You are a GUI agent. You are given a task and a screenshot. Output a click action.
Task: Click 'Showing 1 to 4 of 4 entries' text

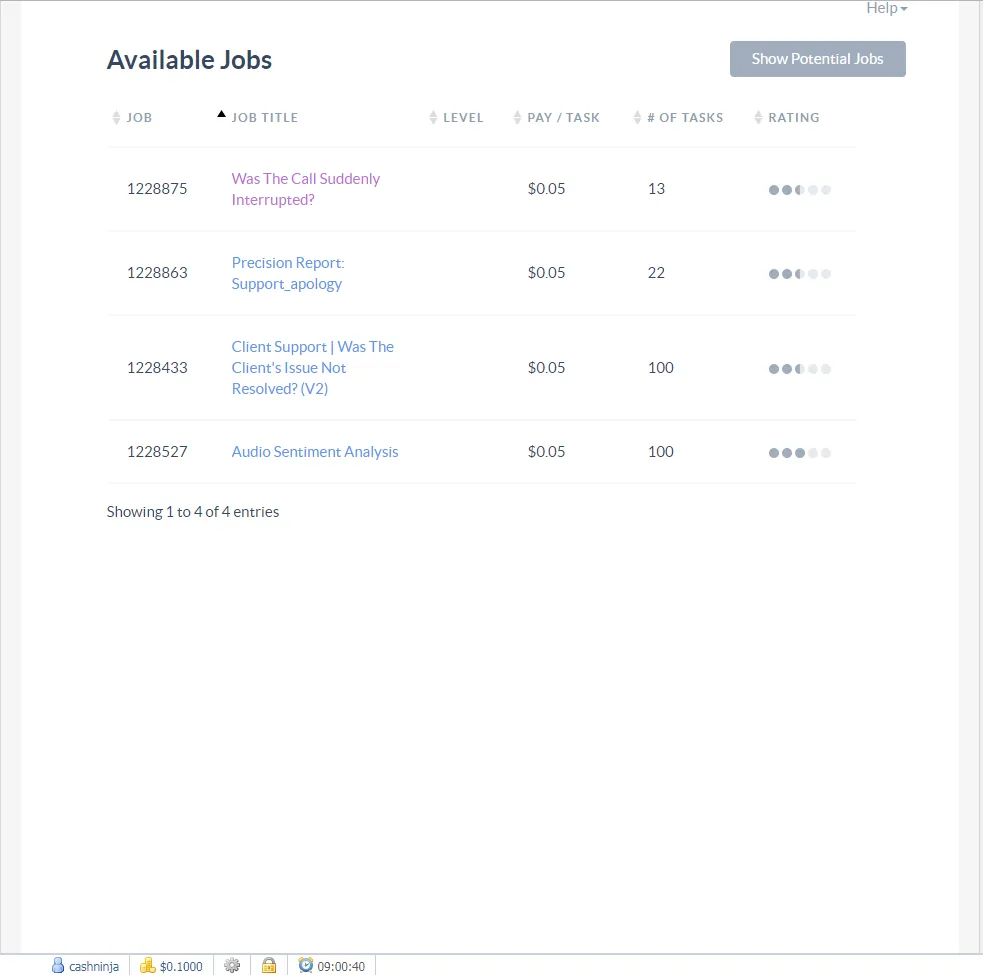pos(192,512)
